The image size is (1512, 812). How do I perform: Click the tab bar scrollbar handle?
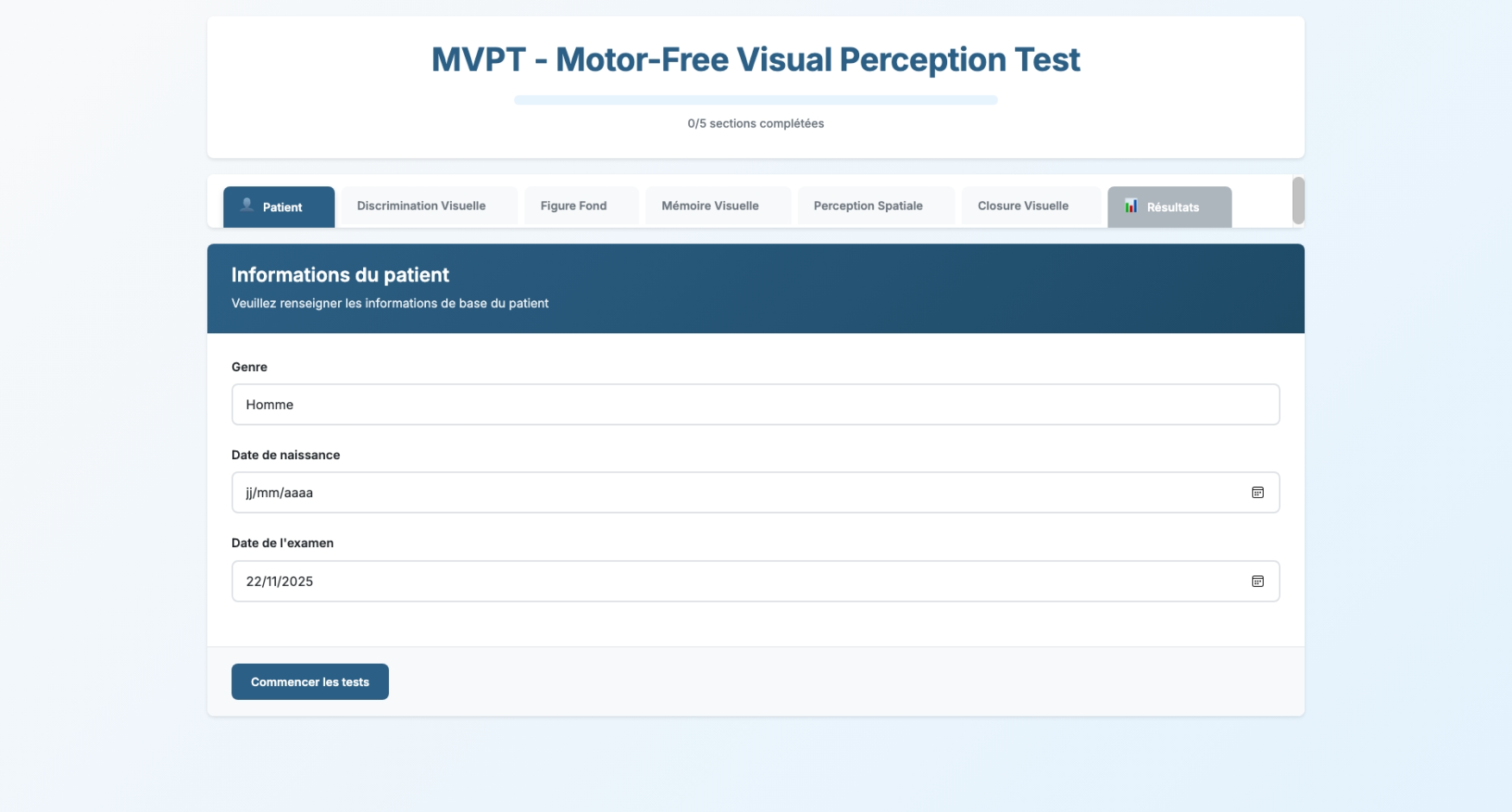pos(1299,200)
